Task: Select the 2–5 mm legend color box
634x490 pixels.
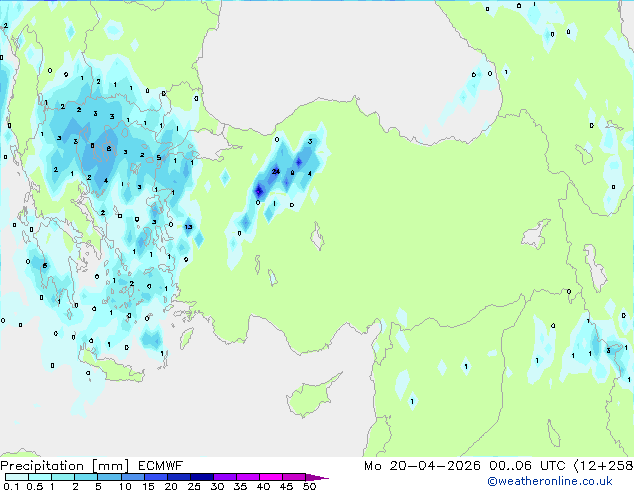Action: pos(86,477)
